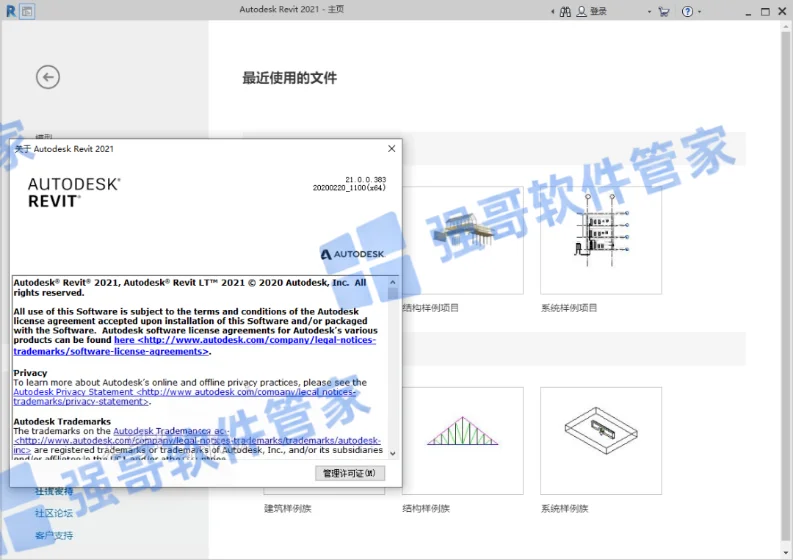793x560 pixels.
Task: Click the 客户支持 link in sidebar
Action: [54, 535]
